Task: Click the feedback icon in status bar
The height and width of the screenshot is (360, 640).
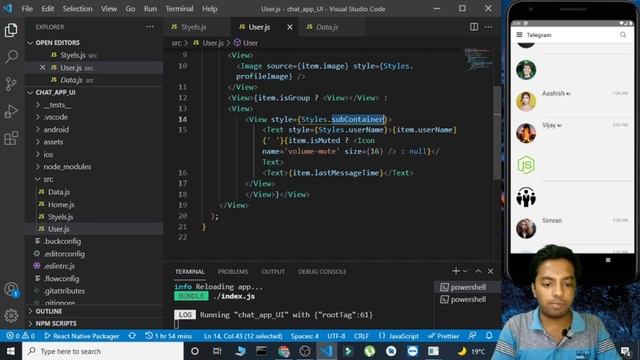Action: (472, 336)
